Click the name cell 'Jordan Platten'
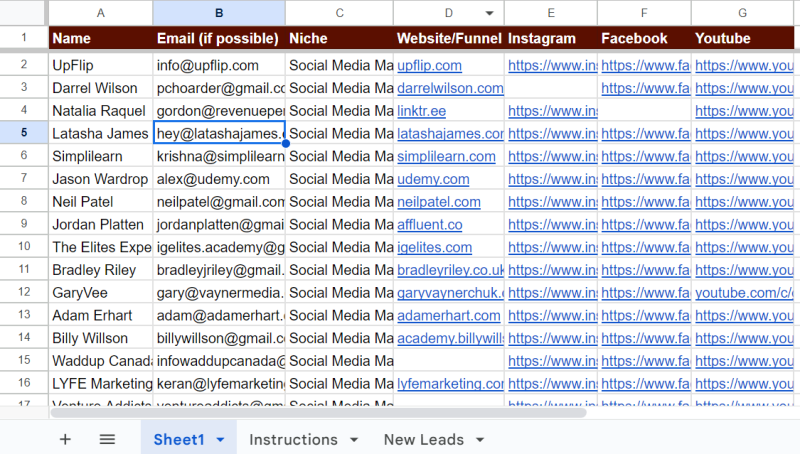 tap(101, 224)
